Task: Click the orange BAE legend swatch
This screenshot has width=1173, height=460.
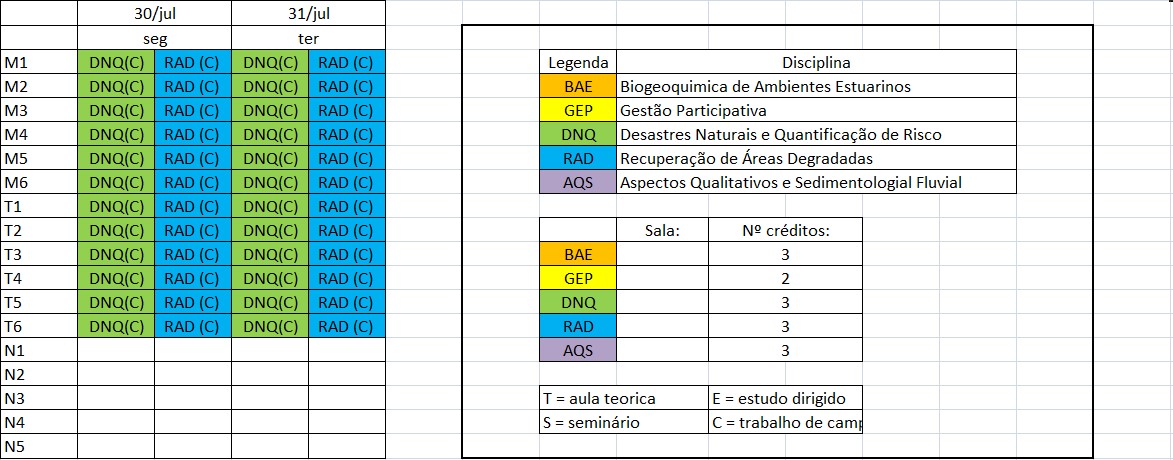Action: 578,87
